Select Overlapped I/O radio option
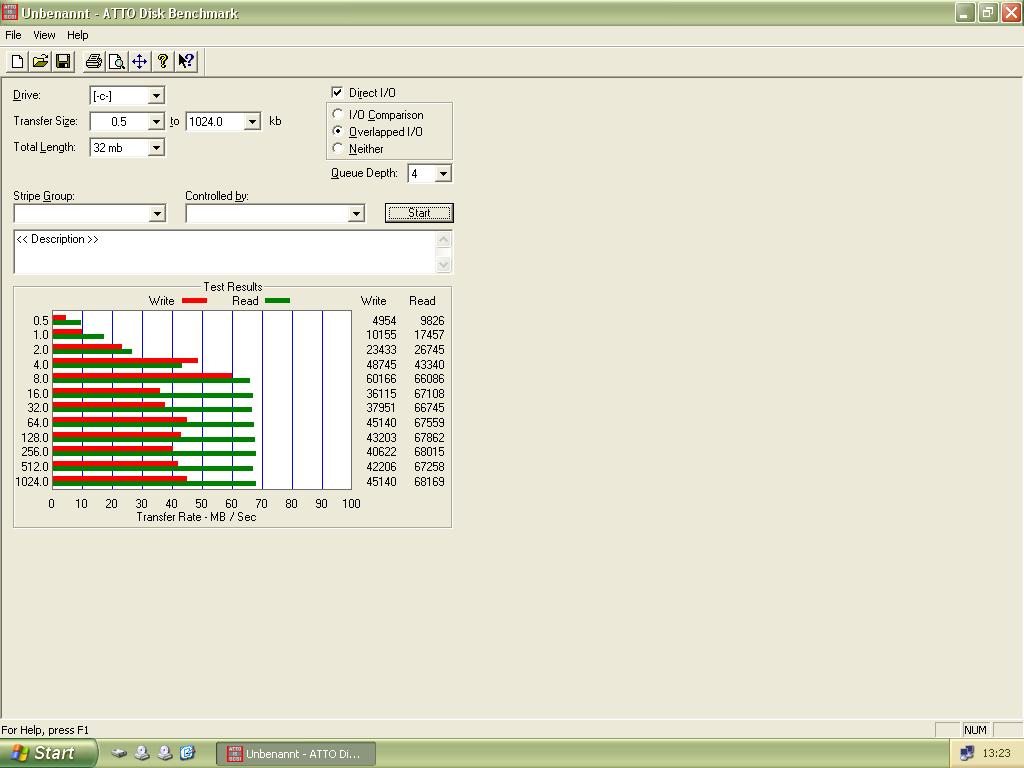Image resolution: width=1024 pixels, height=768 pixels. point(337,131)
